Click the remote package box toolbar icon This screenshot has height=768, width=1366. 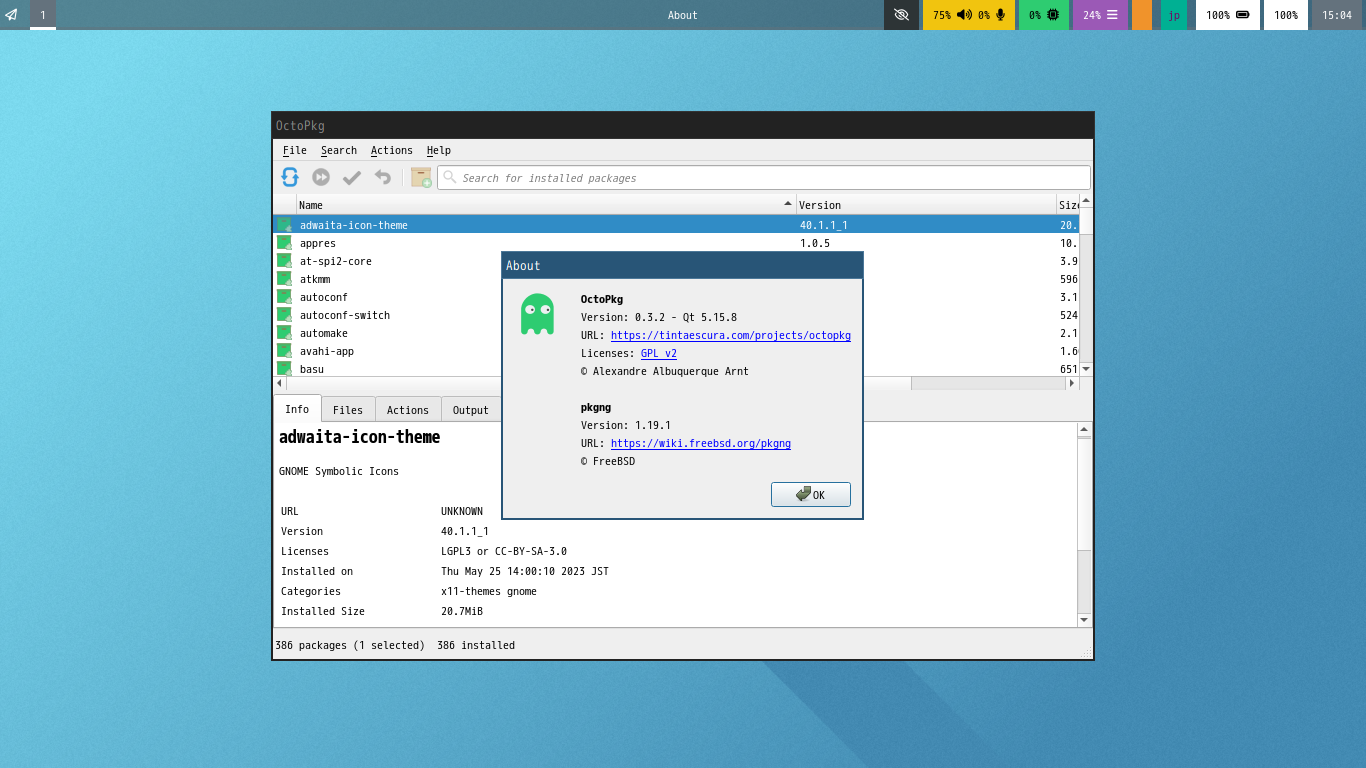421,177
